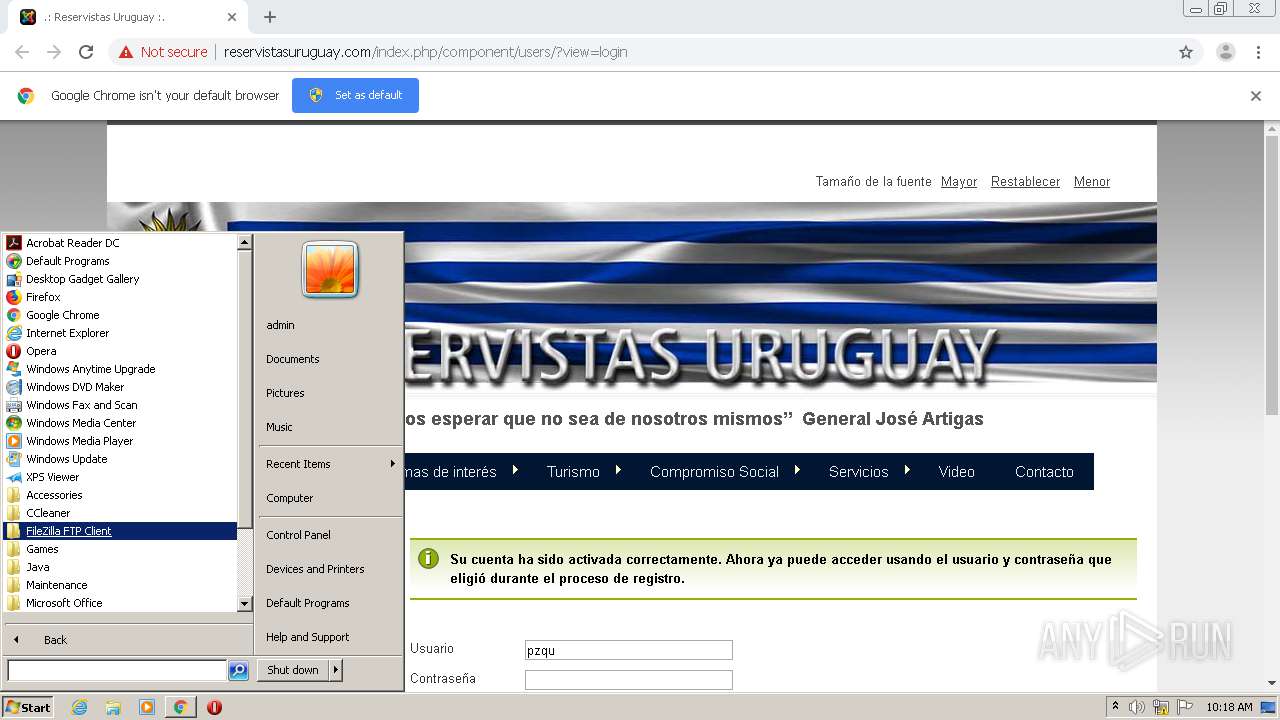Expand the Maintenance folder
The height and width of the screenshot is (720, 1280).
tap(56, 585)
